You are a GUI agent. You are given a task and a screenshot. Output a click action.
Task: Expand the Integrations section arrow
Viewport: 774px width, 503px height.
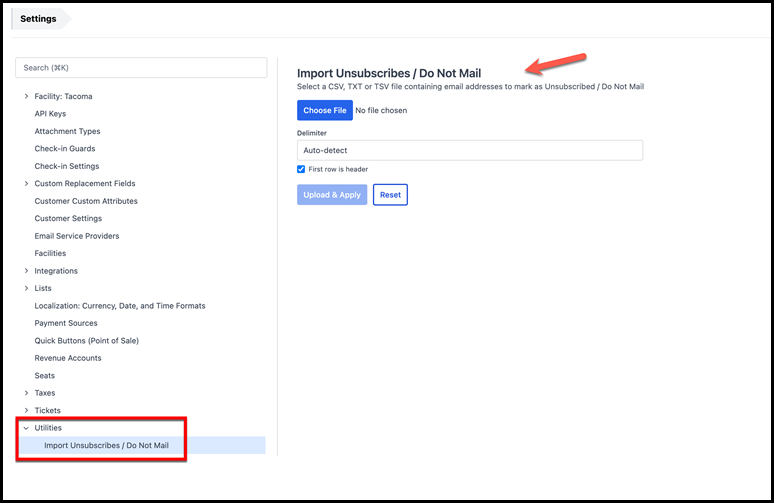[x=26, y=271]
